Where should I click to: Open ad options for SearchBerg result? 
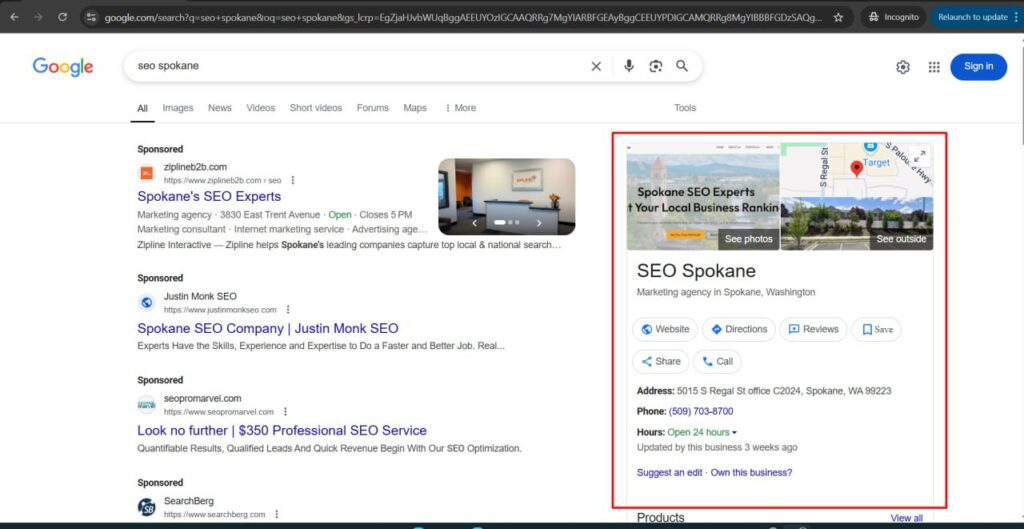(277, 515)
